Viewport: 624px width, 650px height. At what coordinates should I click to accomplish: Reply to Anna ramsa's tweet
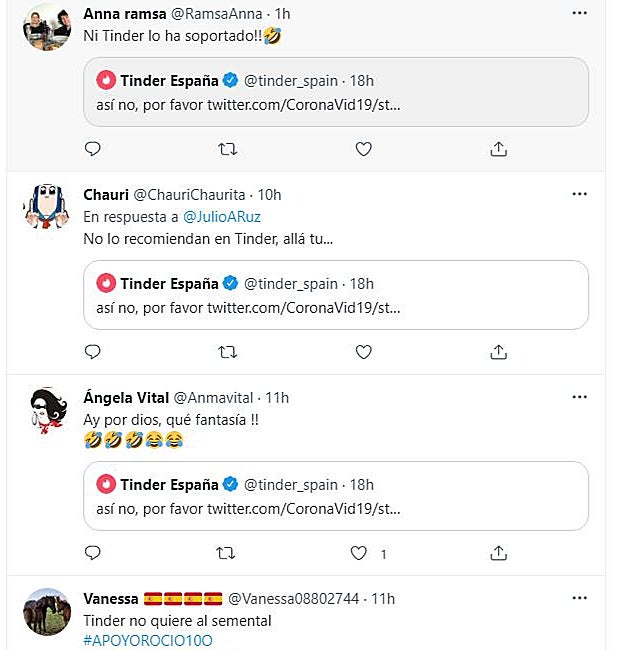point(93,149)
